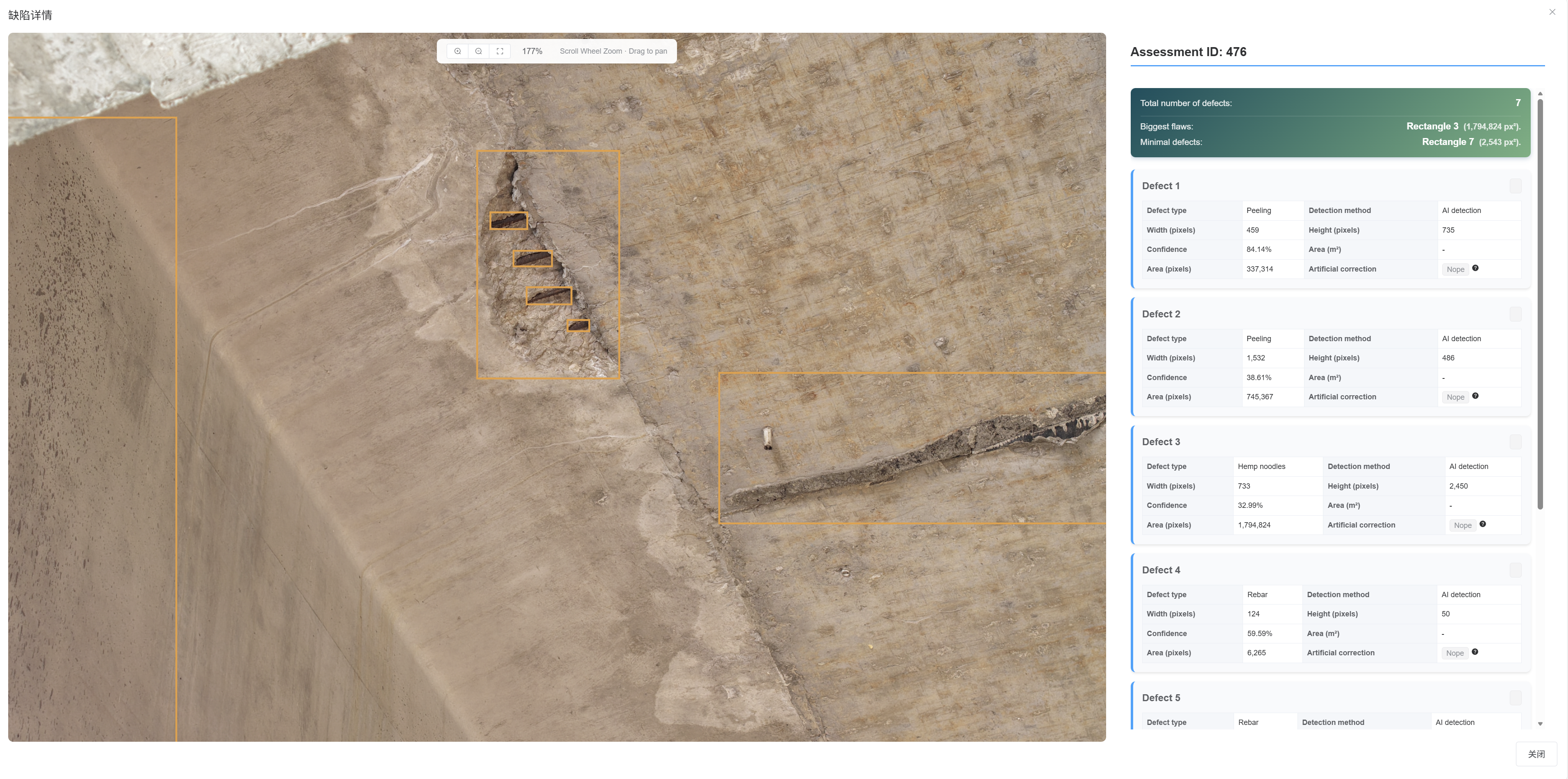Image resolution: width=1568 pixels, height=779 pixels.
Task: Open help icon beside Defect 4 correction
Action: click(x=1474, y=652)
